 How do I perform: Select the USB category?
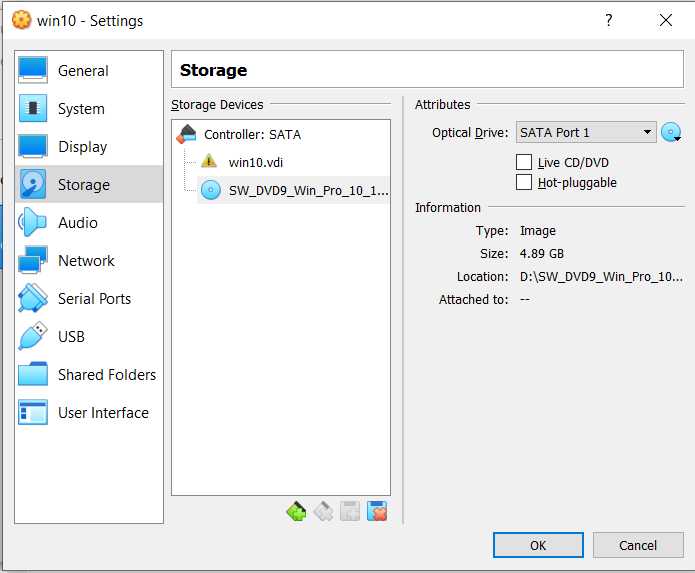(x=89, y=337)
